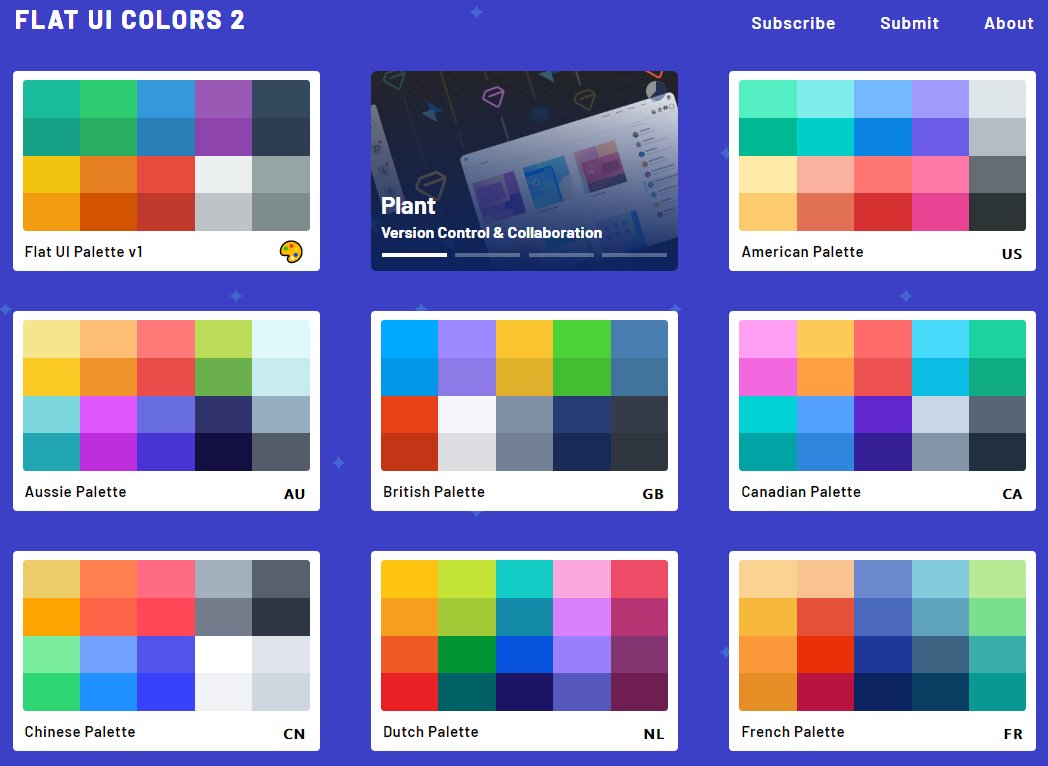
Task: Open the French Palette title
Action: click(x=793, y=732)
